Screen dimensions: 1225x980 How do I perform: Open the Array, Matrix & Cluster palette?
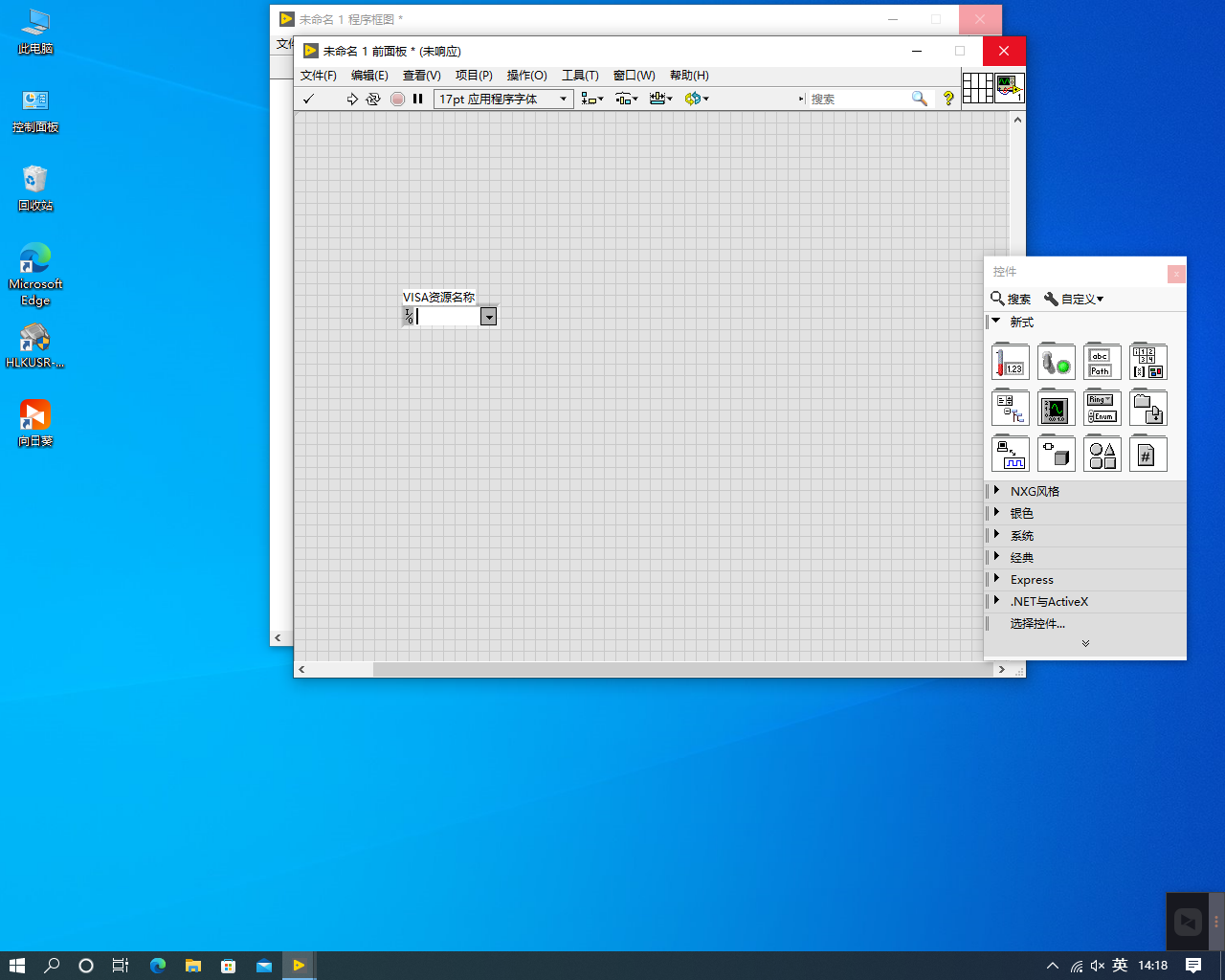tap(1148, 362)
